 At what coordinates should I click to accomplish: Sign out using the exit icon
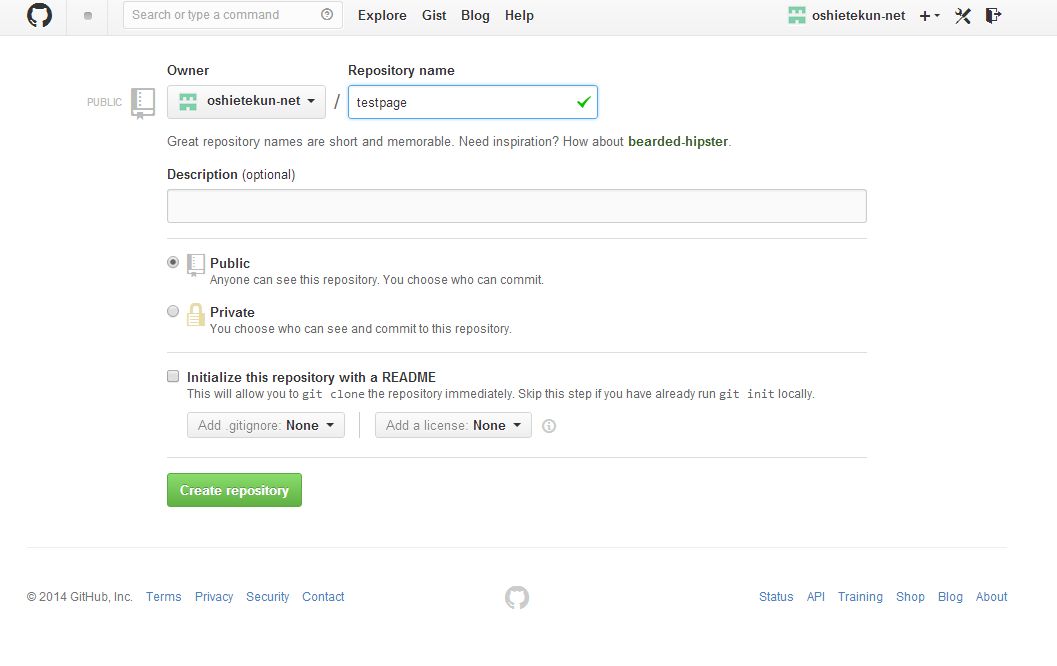coord(993,16)
